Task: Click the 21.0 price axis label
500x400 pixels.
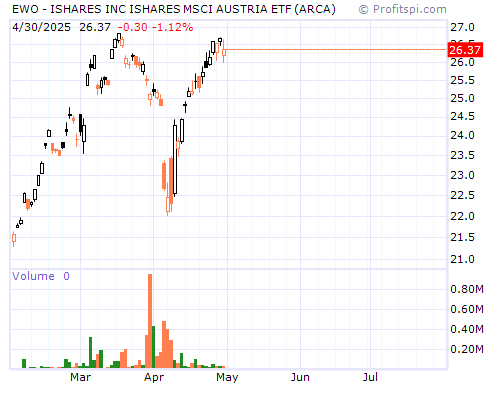Action: [462, 259]
